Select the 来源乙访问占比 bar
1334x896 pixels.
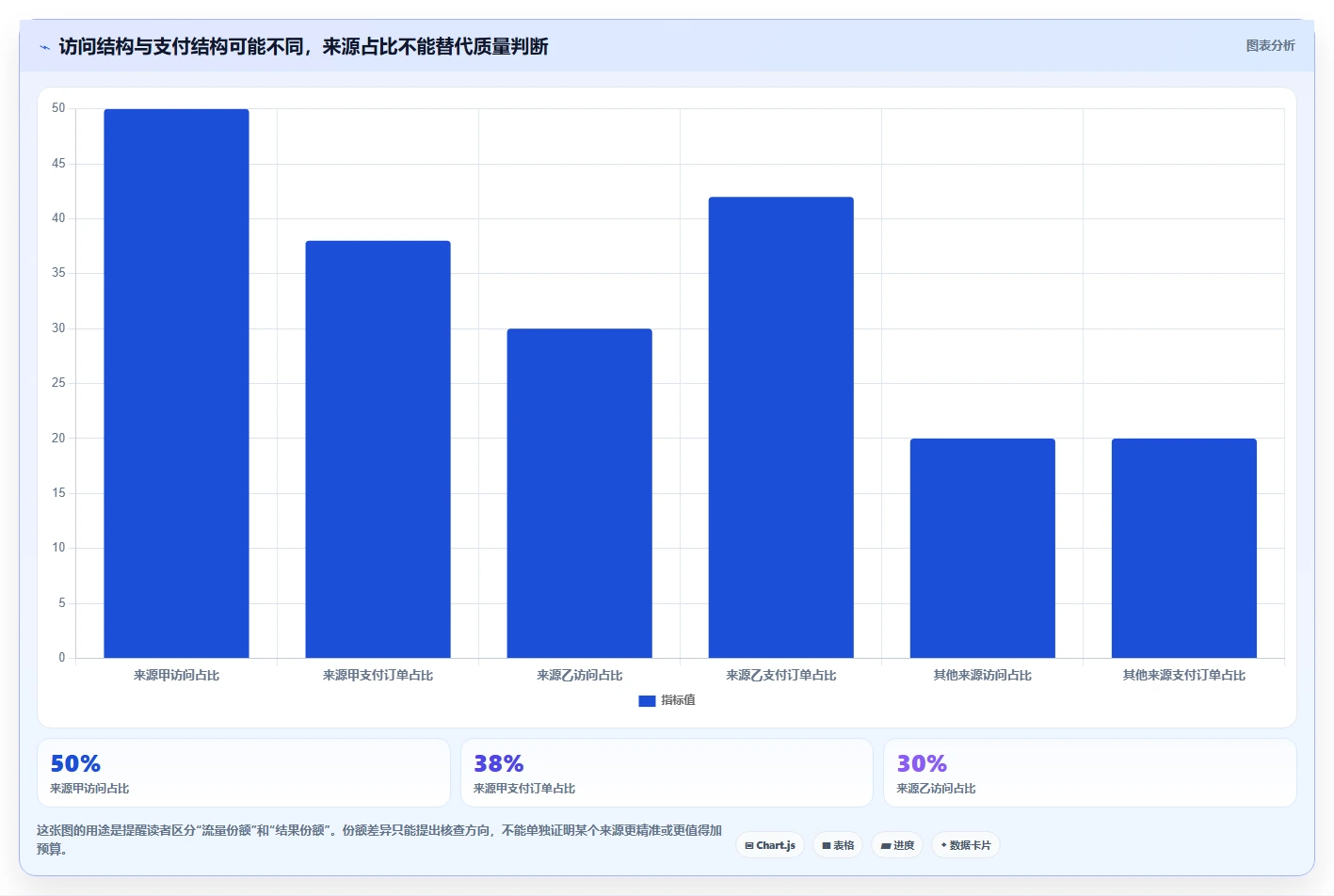579,493
